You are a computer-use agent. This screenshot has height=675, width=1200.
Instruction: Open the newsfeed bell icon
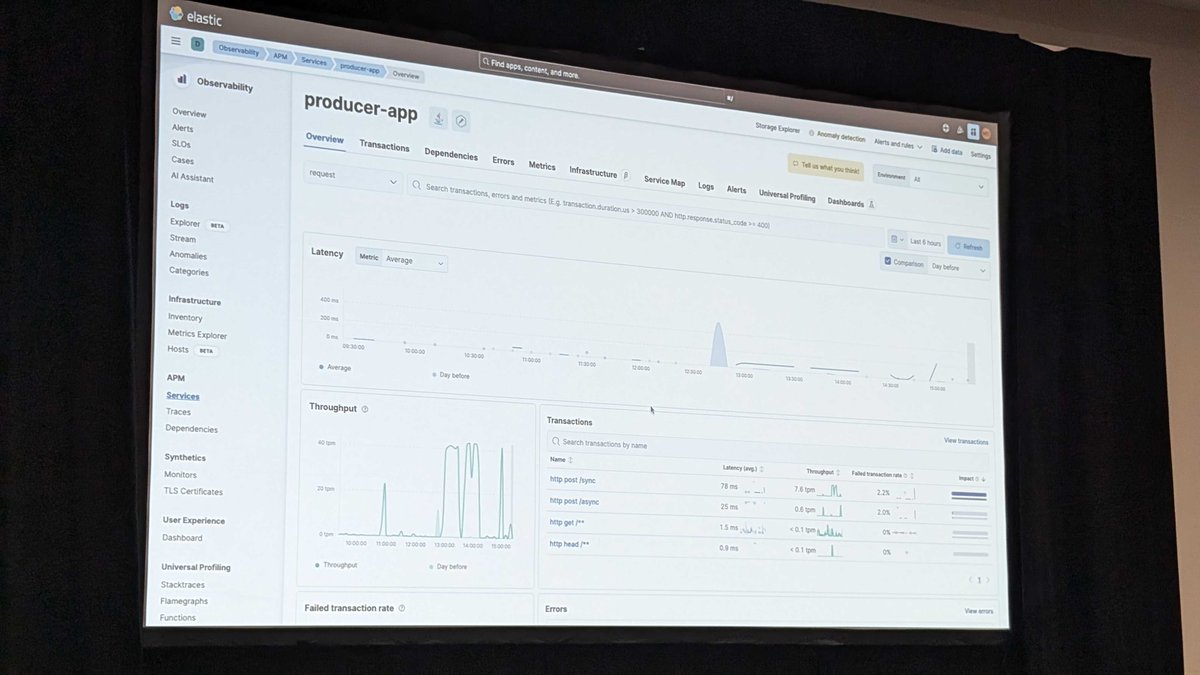pyautogui.click(x=959, y=130)
